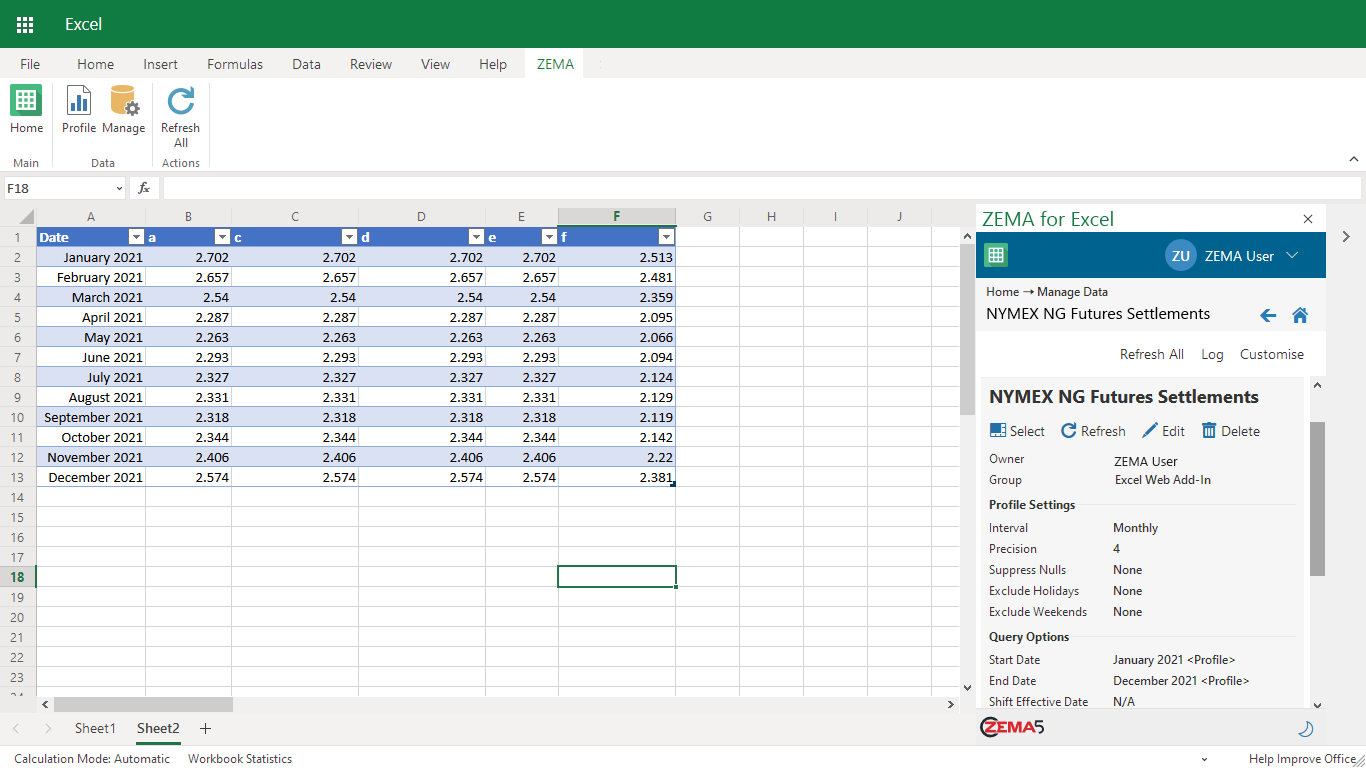1366x768 pixels.
Task: Click the green spreadsheet icon in ZEMA pane
Action: tap(996, 255)
